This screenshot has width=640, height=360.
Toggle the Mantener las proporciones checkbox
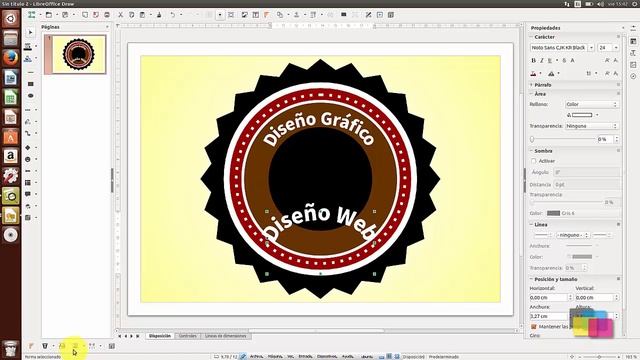click(533, 327)
